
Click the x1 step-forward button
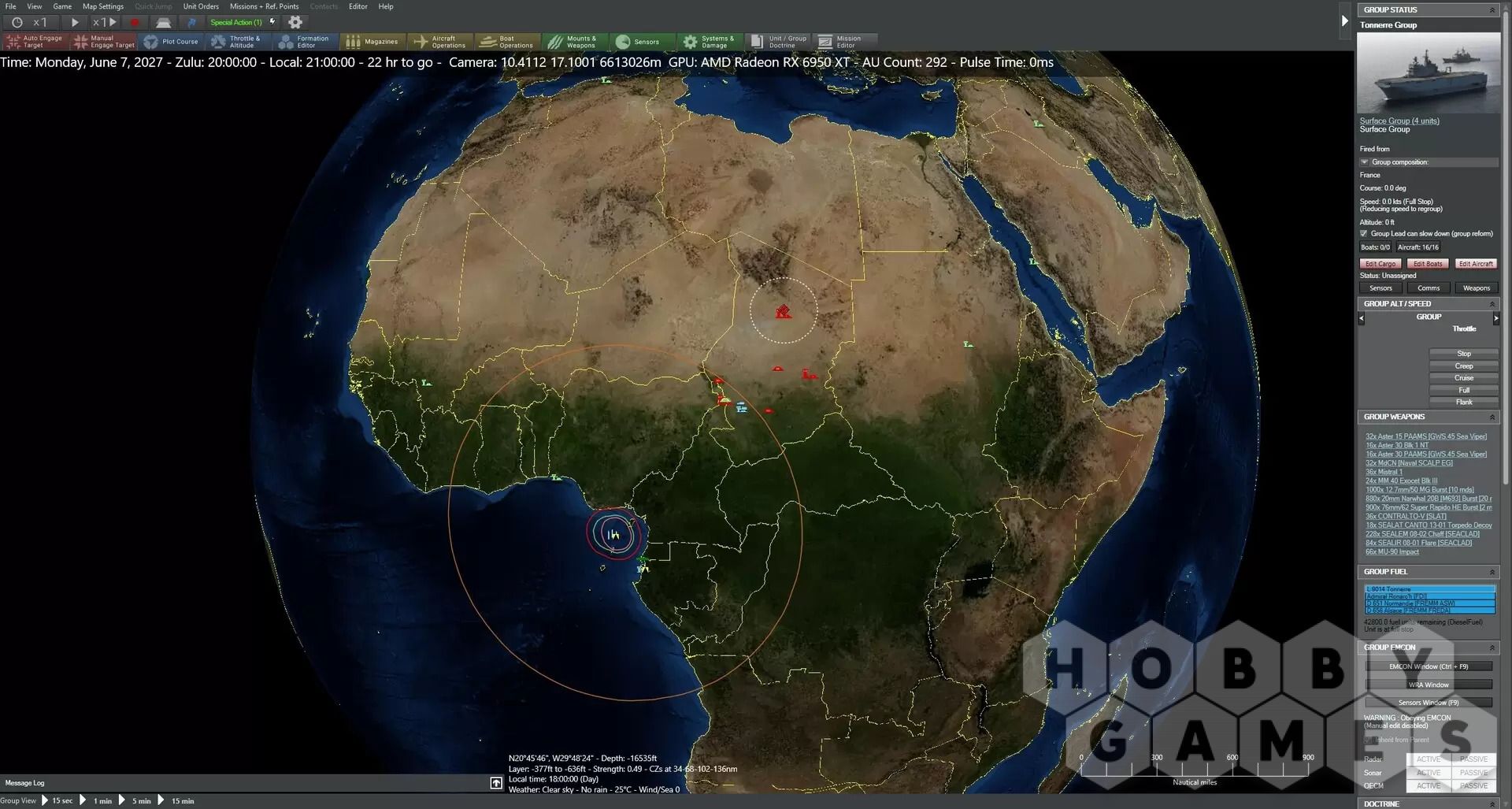tap(106, 22)
